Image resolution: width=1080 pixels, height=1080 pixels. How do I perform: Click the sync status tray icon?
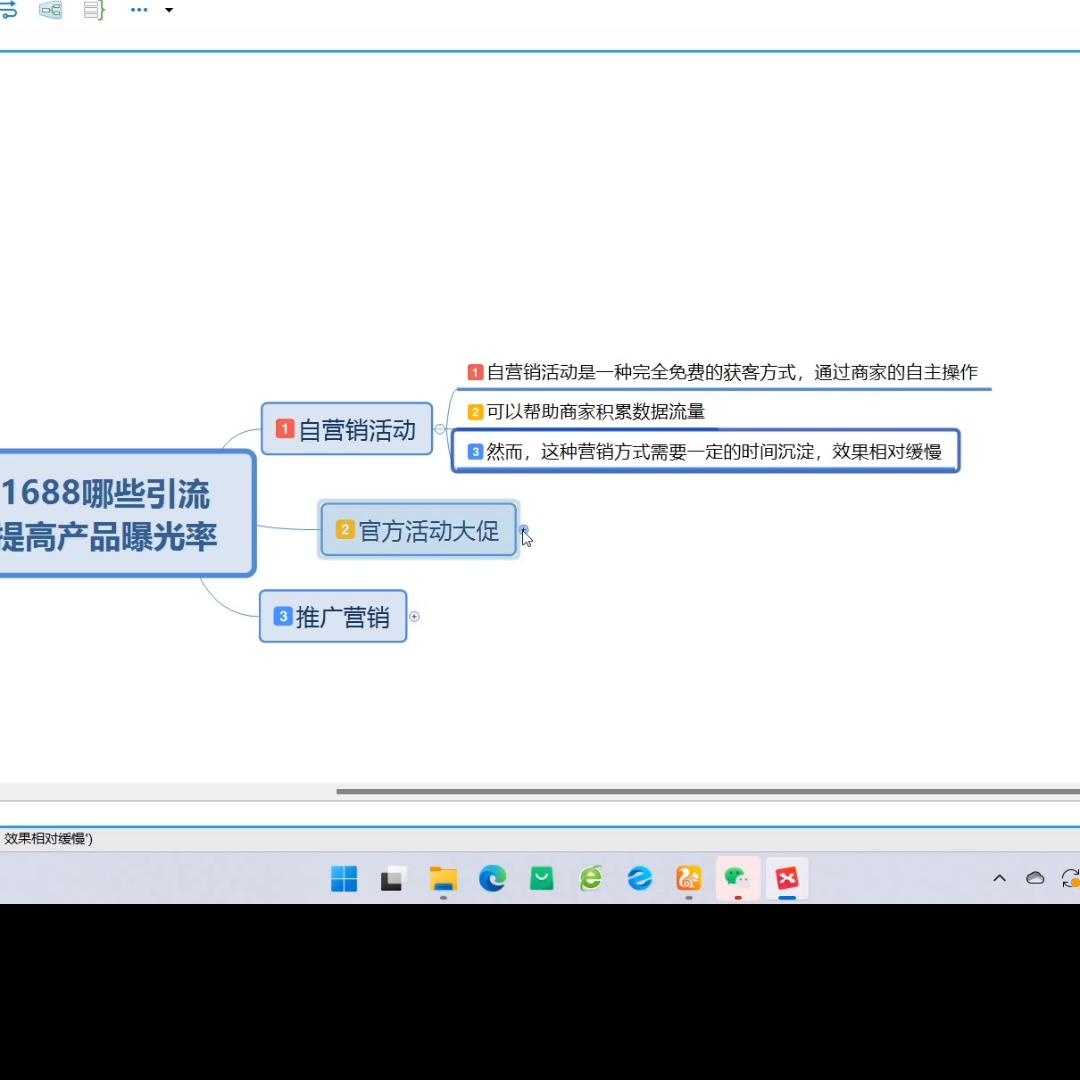1071,878
